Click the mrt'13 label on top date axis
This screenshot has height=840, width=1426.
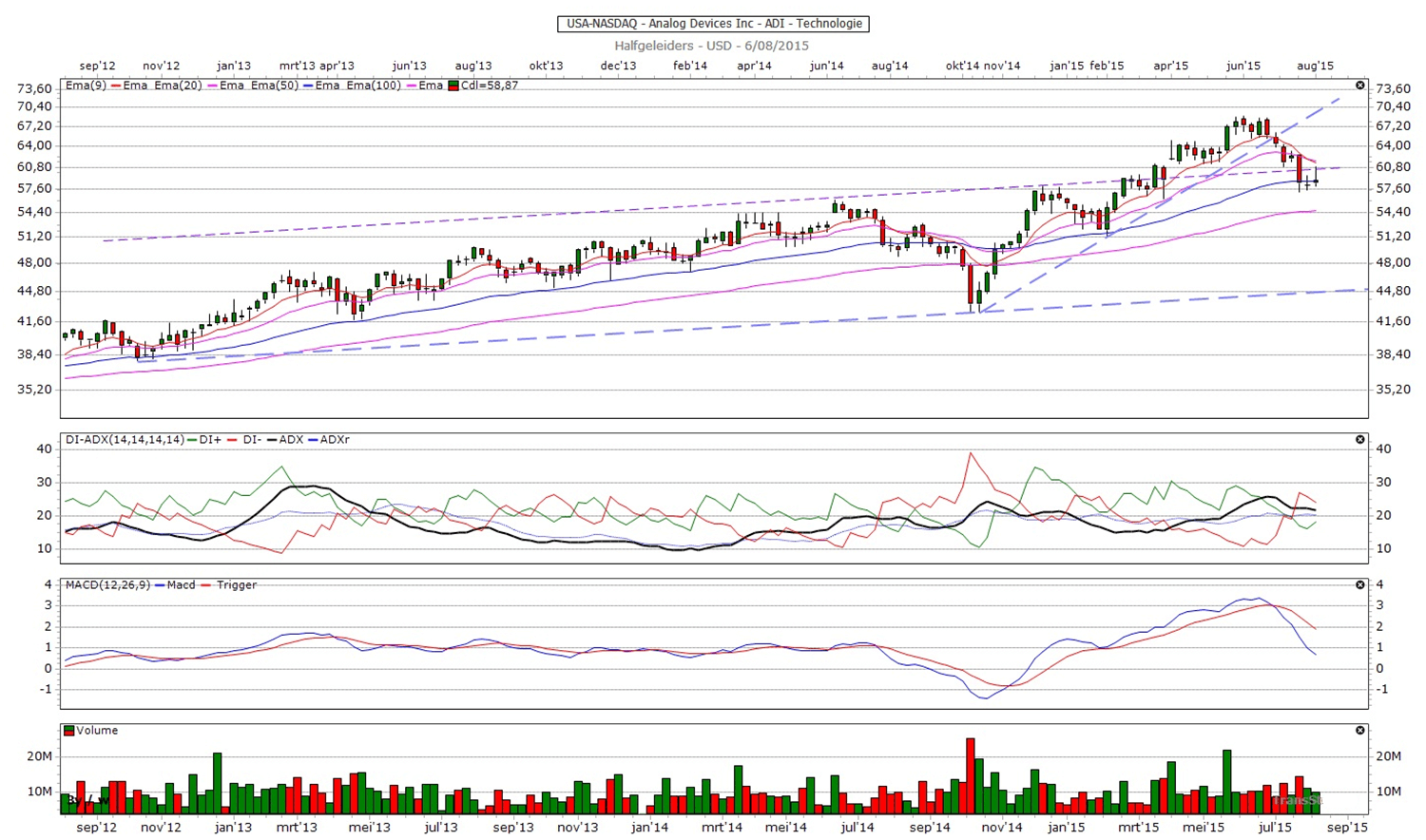[297, 66]
